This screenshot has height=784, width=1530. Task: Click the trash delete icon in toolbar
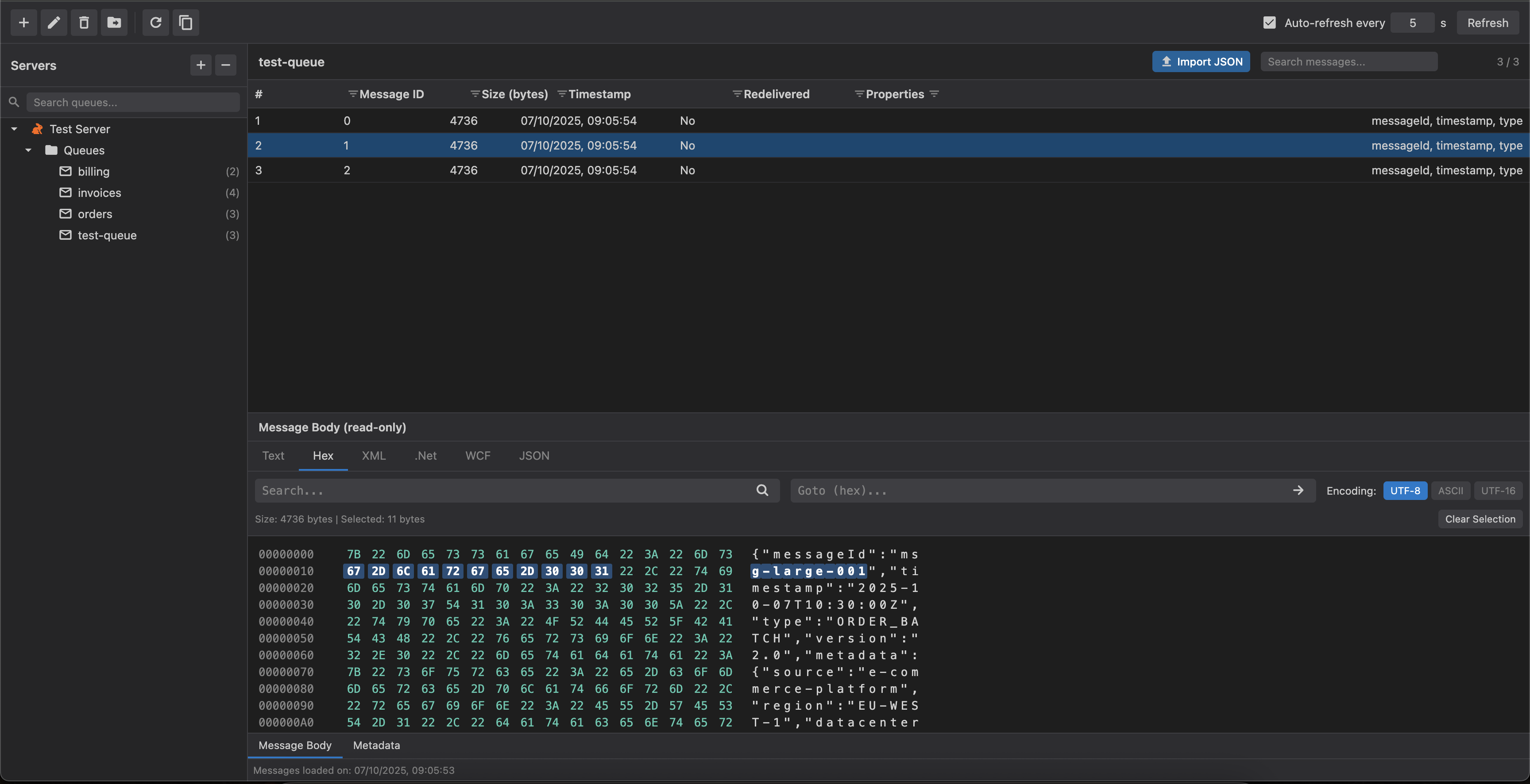coord(84,23)
